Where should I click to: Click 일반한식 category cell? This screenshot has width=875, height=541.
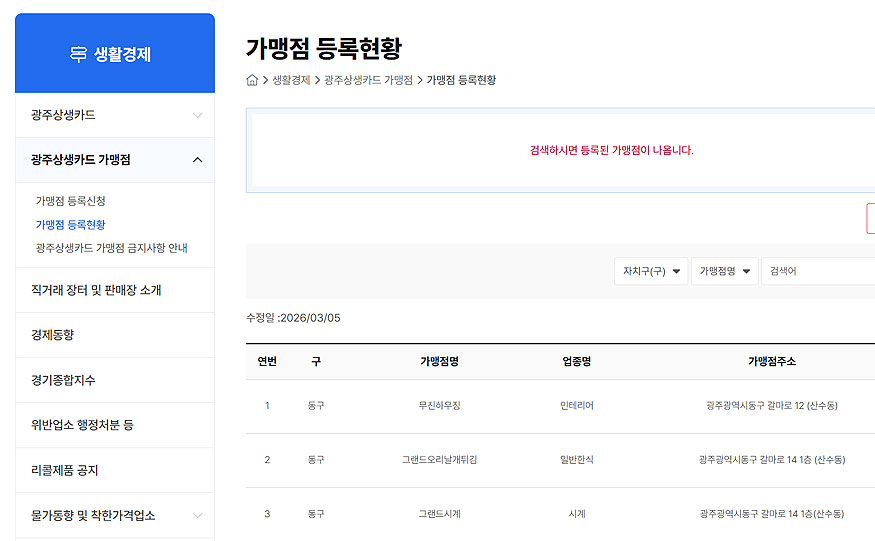coord(577,460)
